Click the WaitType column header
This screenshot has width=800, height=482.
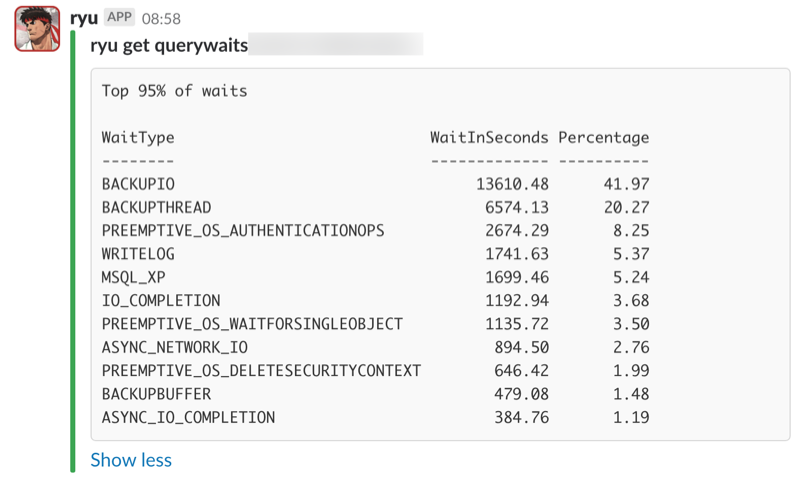(x=138, y=138)
